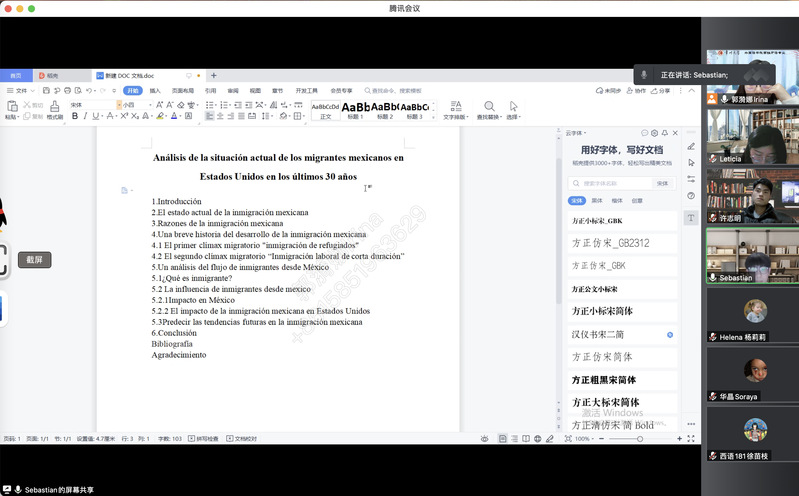The height and width of the screenshot is (496, 799).
Task: Click the Text Layout icon in ribbon
Action: point(456,106)
